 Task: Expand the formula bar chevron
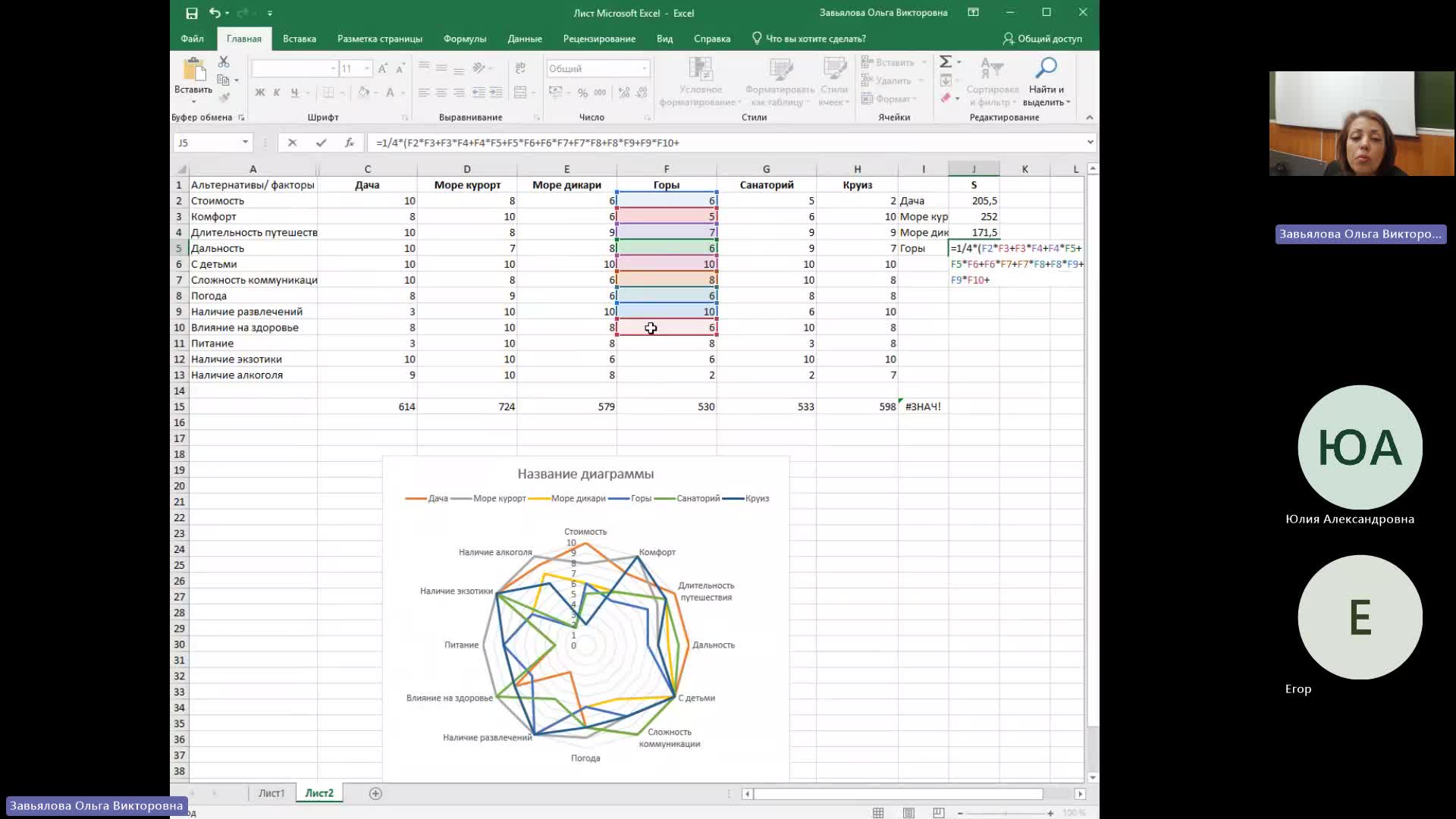coord(1090,142)
